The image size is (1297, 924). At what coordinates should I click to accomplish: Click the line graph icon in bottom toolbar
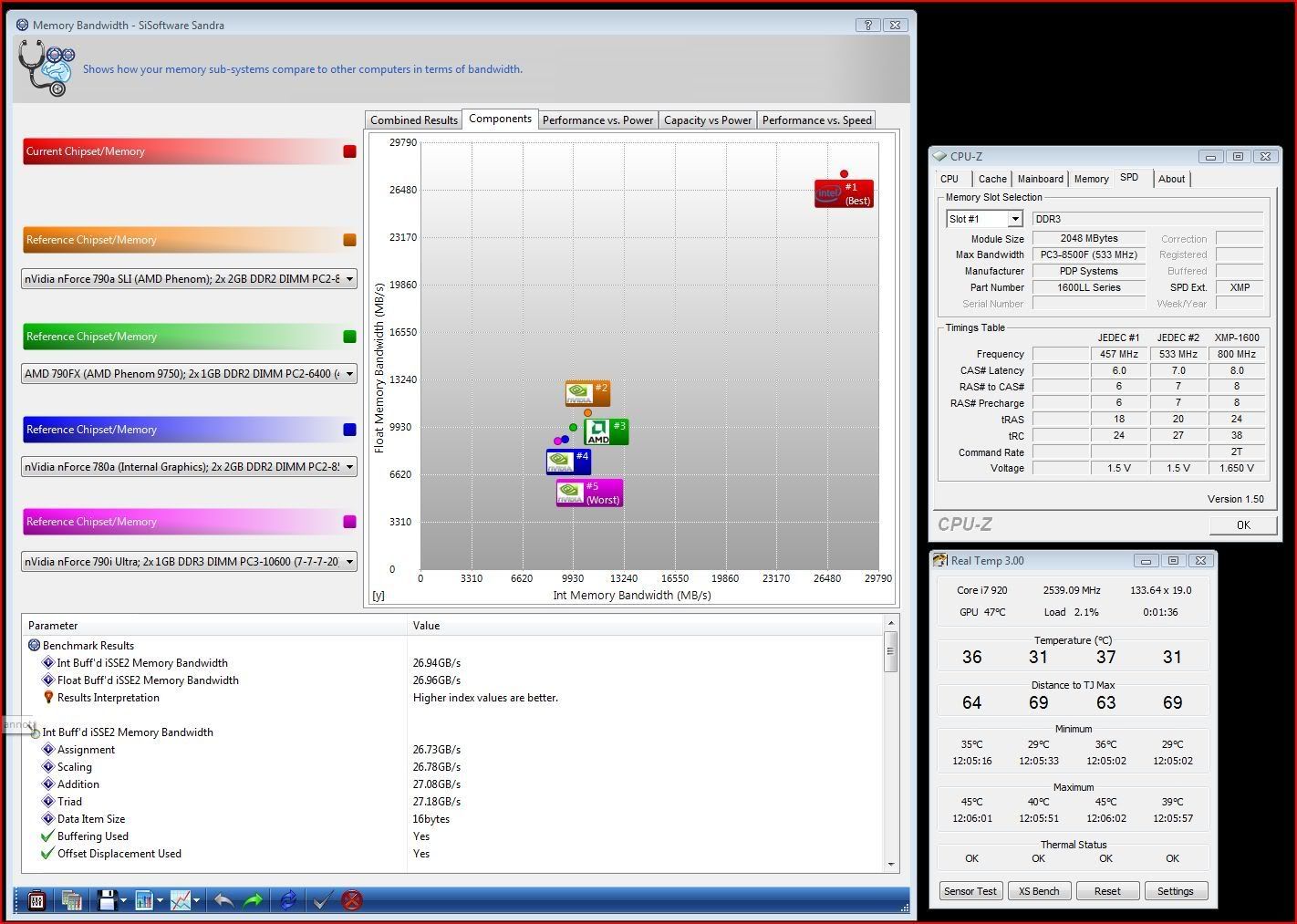pos(181,900)
